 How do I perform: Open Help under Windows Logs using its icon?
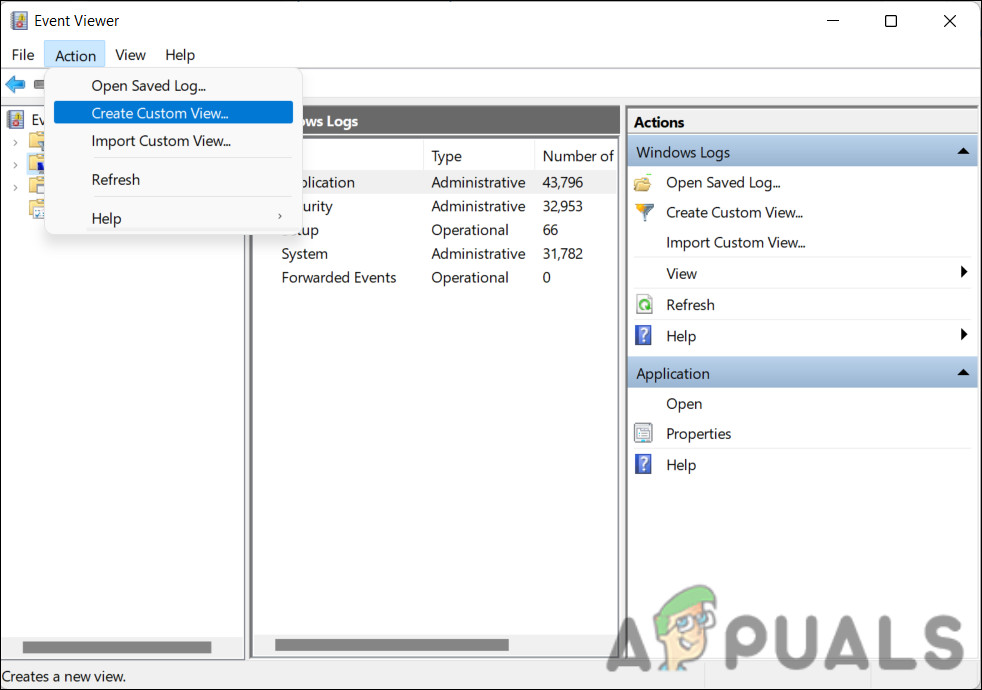(x=644, y=335)
